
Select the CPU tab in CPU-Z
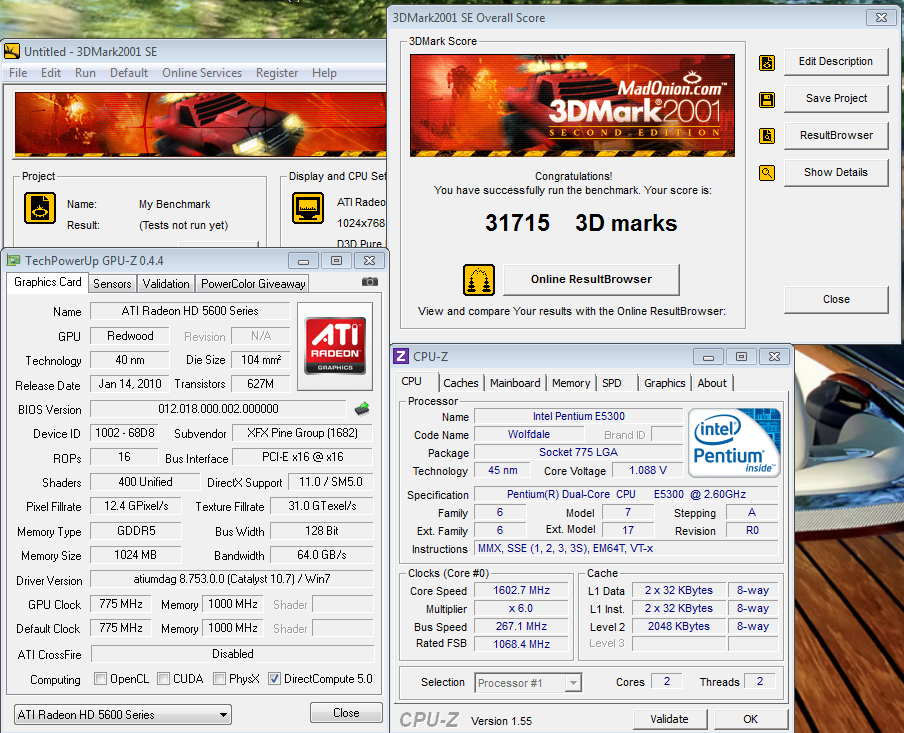412,381
